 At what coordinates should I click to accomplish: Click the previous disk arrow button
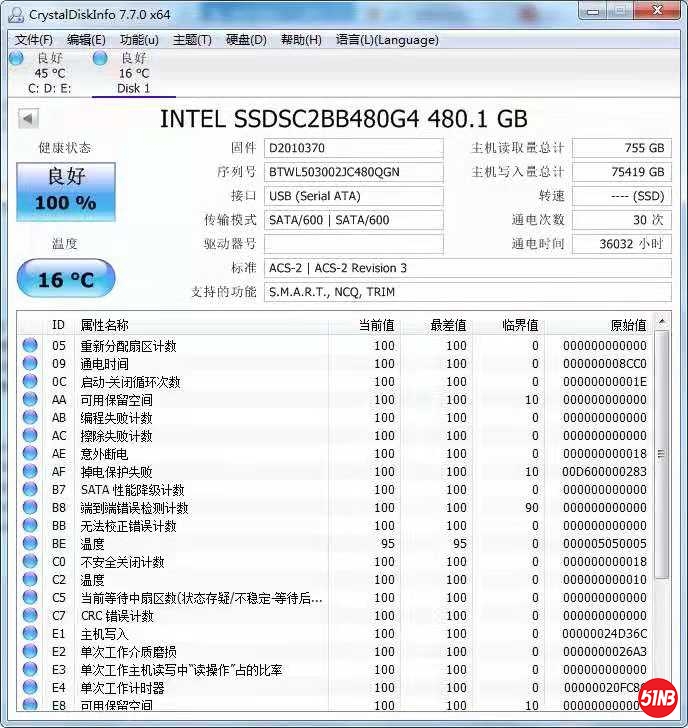(x=28, y=119)
